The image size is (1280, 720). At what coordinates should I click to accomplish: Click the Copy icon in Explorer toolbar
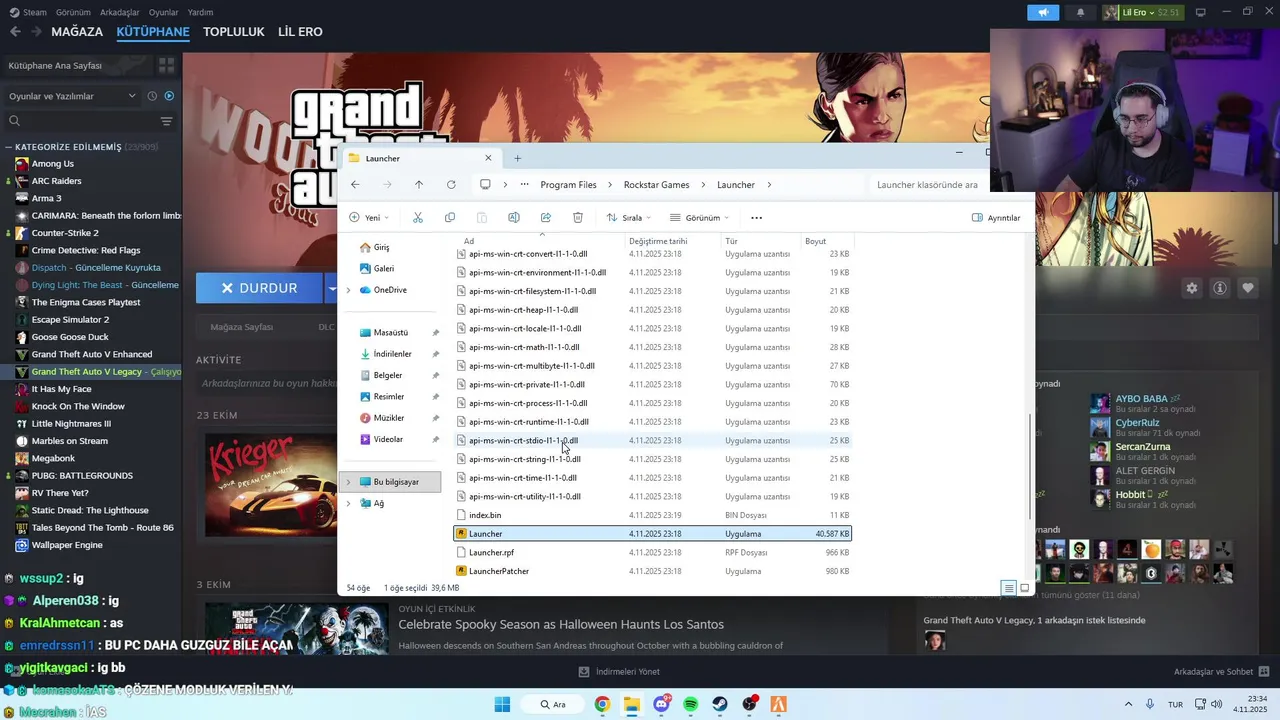(x=450, y=217)
